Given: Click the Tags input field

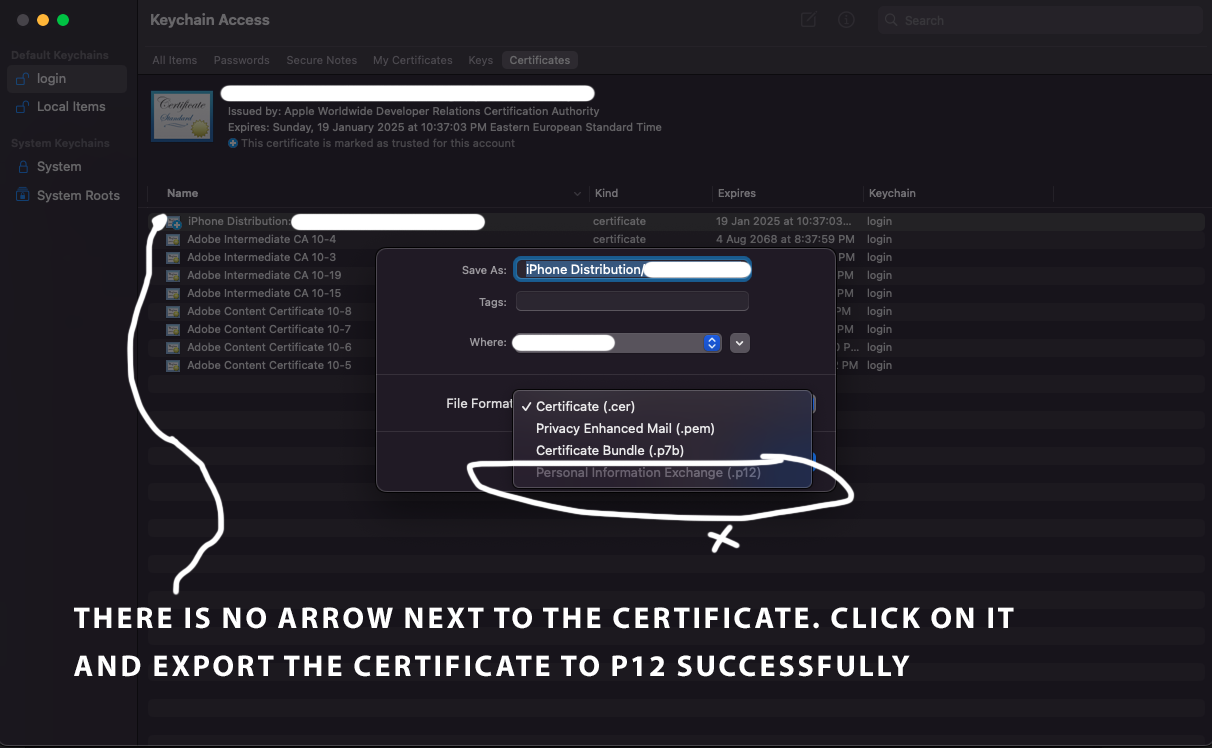Looking at the screenshot, I should 632,301.
